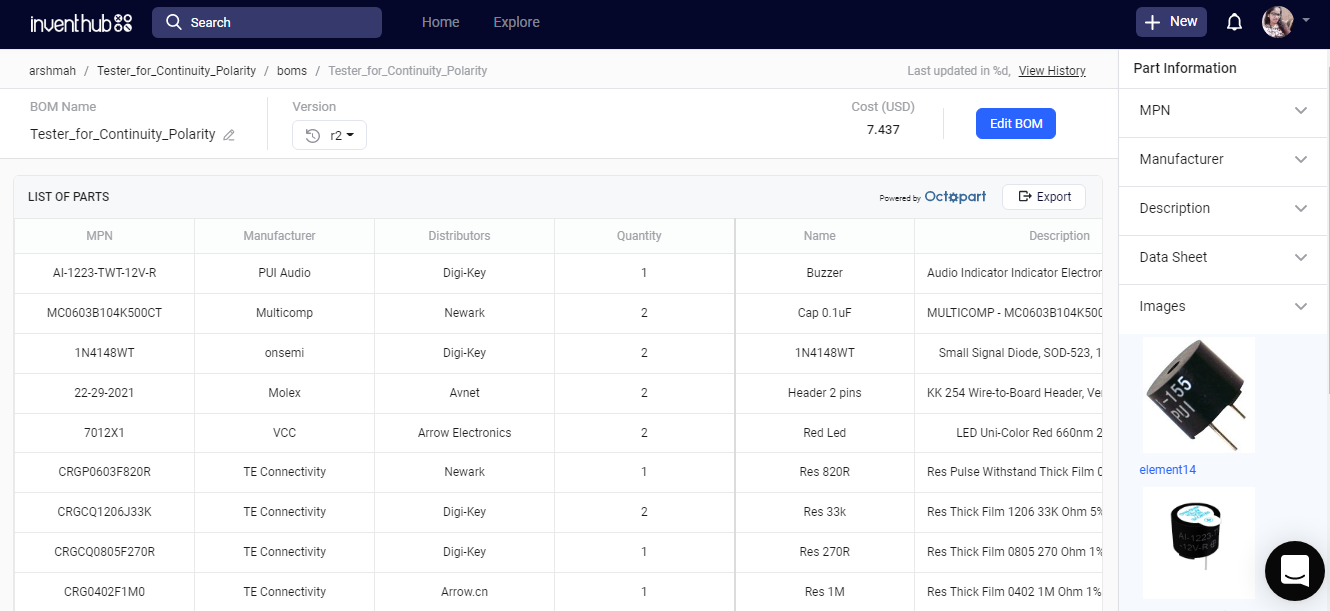Select the PUI buzzer side-view thumbnail
The image size is (1330, 611).
tap(1197, 395)
